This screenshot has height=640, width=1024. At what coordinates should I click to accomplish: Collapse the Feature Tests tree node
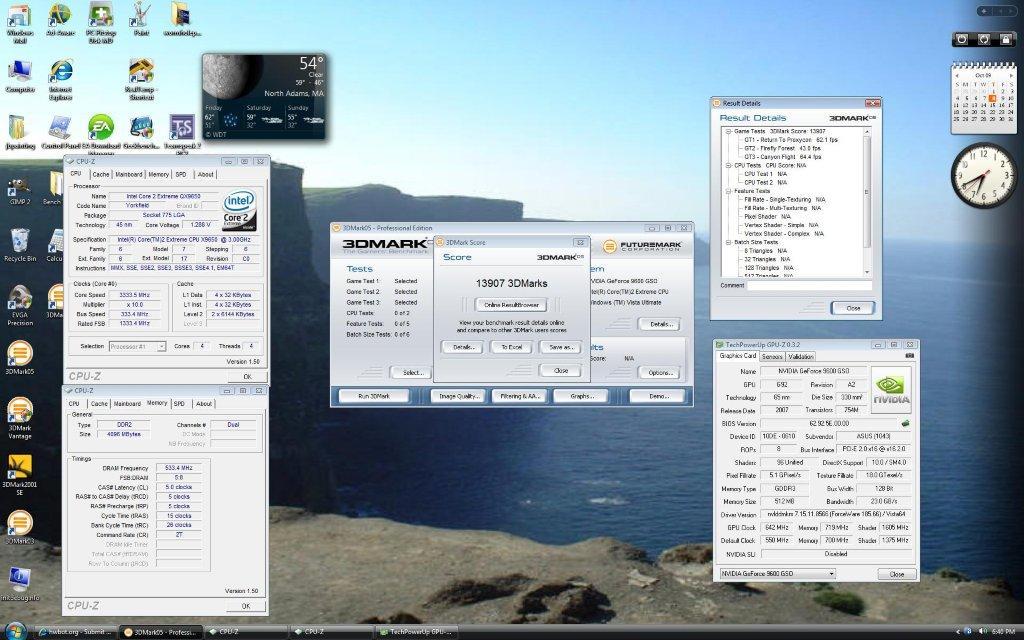point(728,191)
